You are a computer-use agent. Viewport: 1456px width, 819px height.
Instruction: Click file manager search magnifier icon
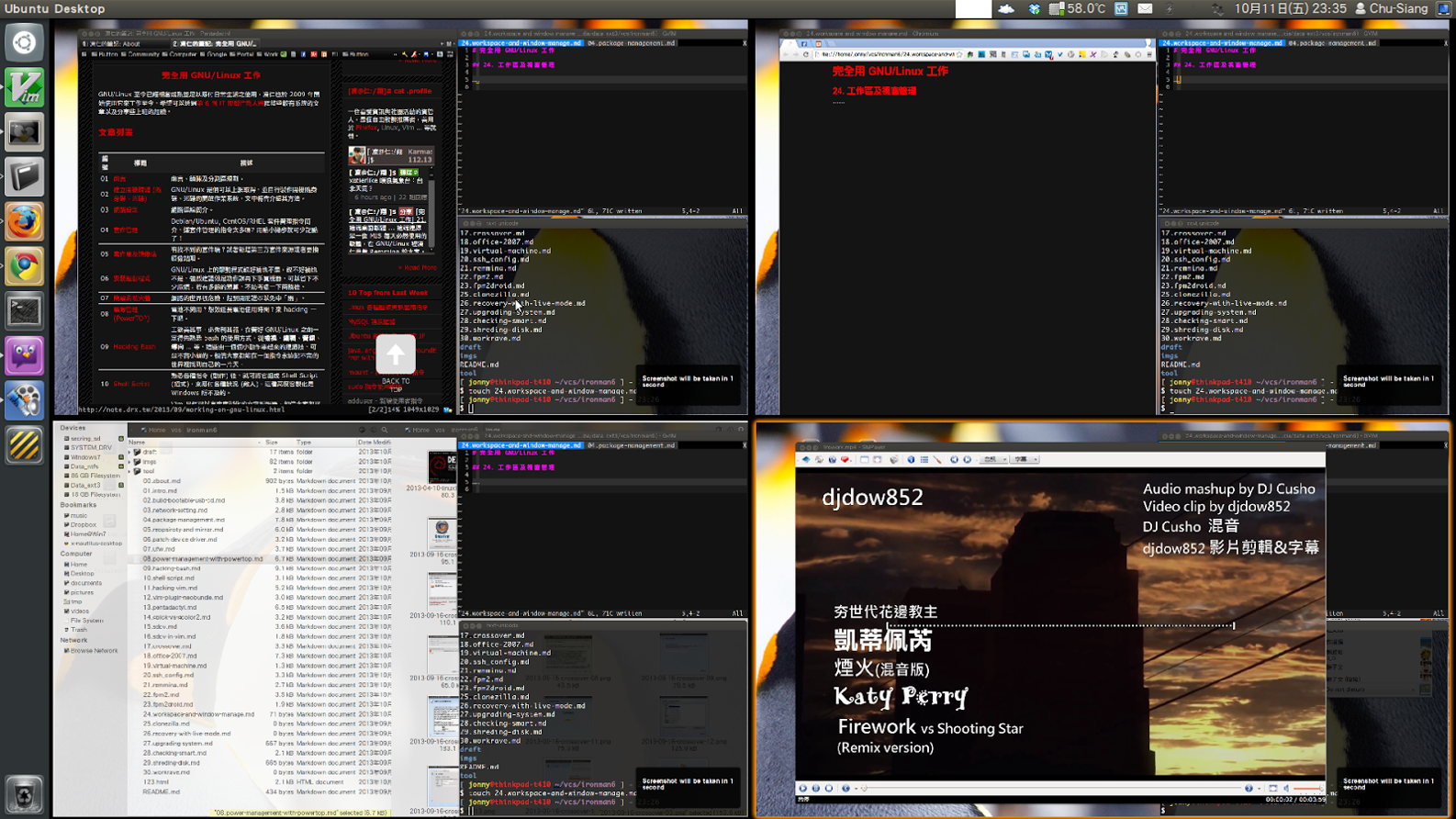385,430
